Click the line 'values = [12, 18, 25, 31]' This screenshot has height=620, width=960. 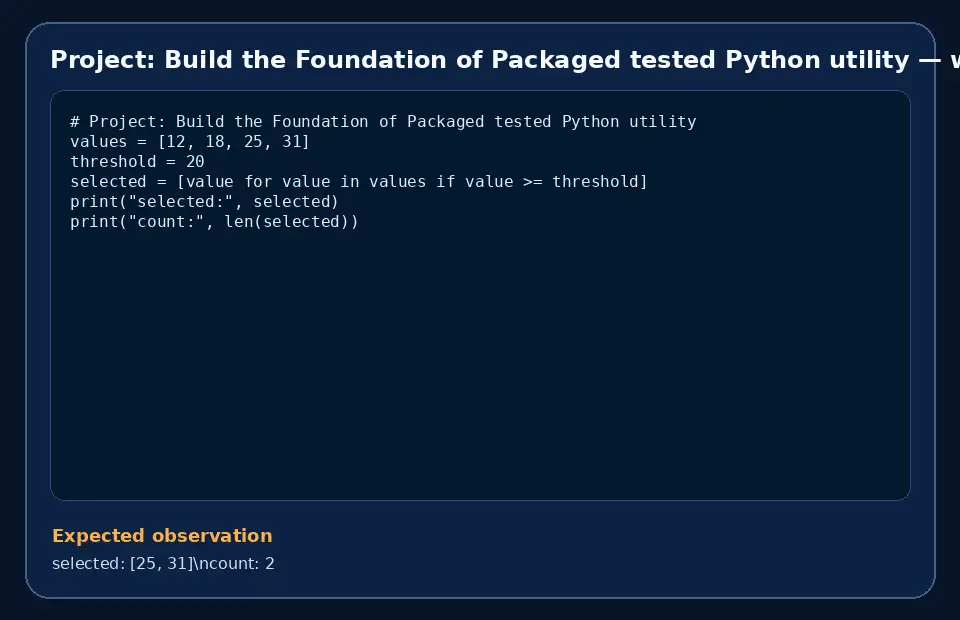[x=190, y=142]
